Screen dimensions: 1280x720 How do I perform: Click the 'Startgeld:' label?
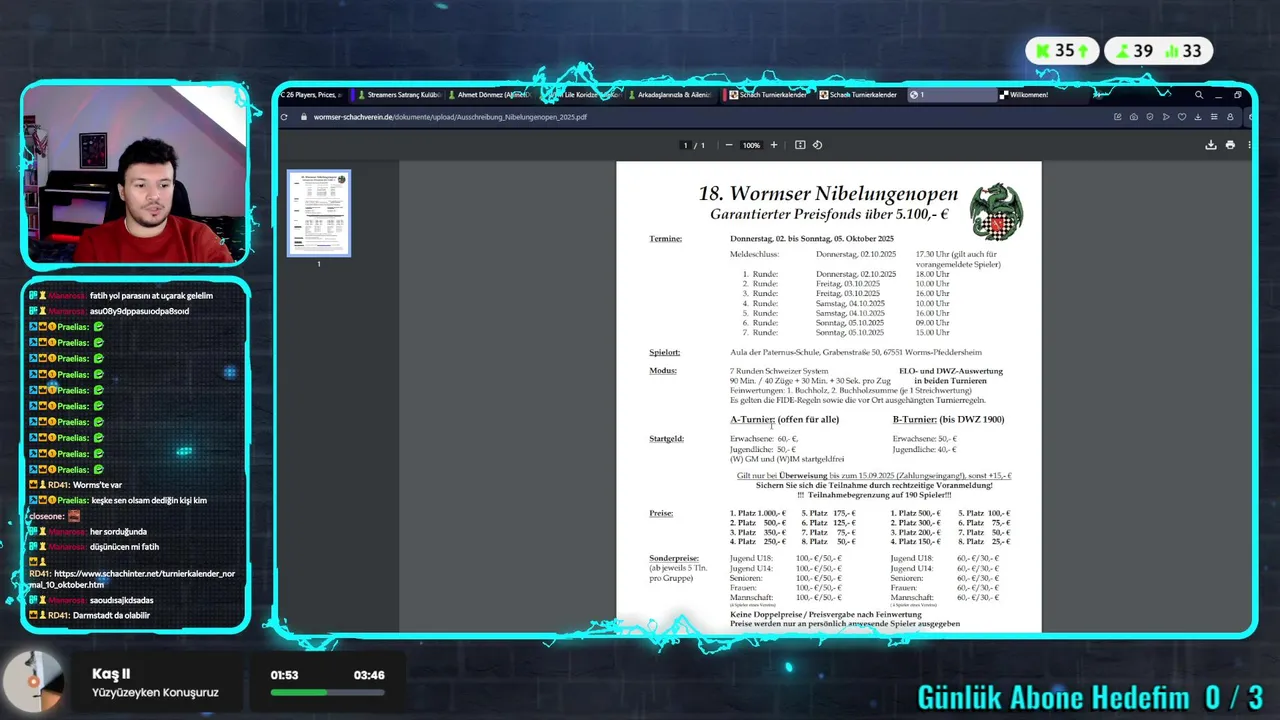pos(666,439)
